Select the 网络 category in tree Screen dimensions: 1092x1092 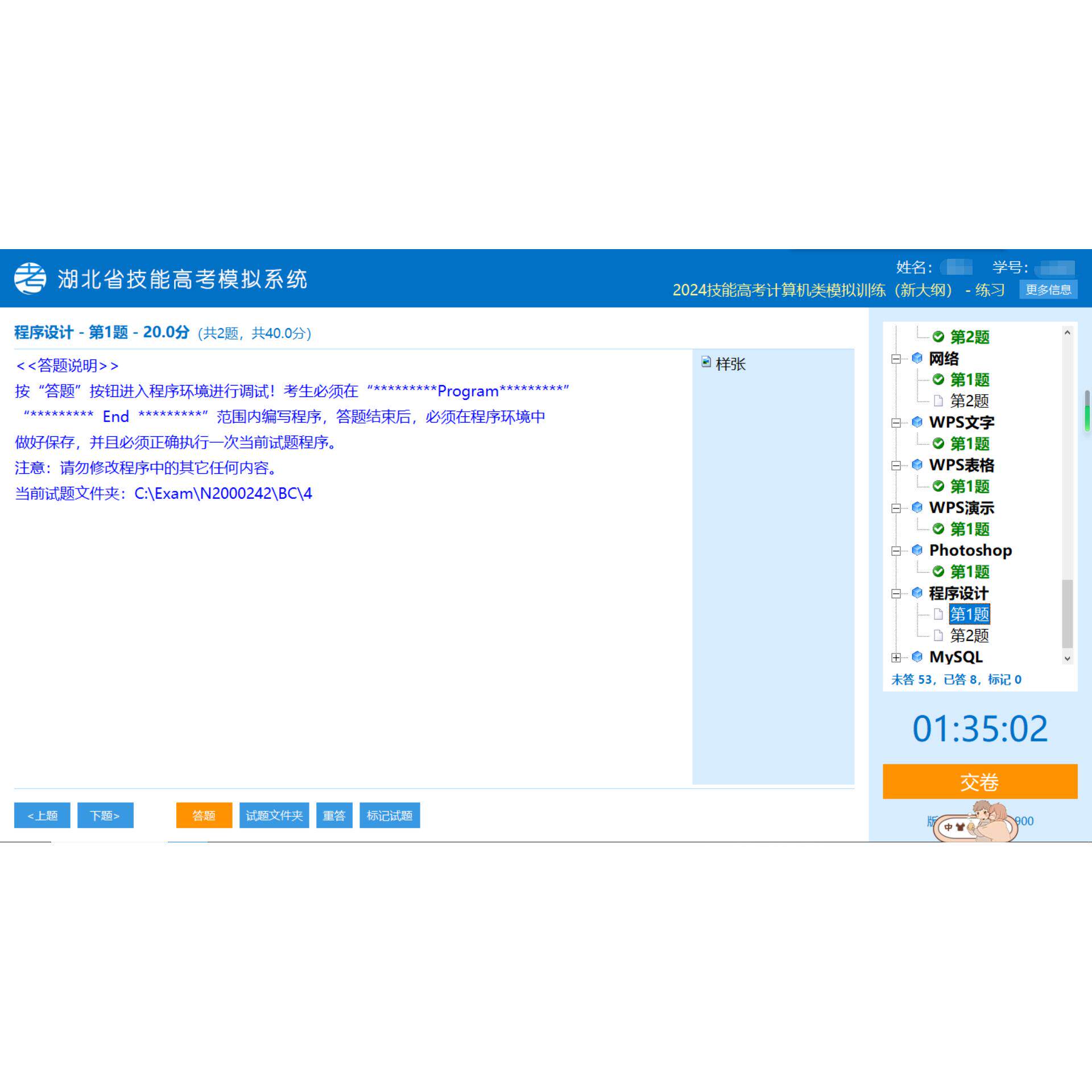click(944, 358)
